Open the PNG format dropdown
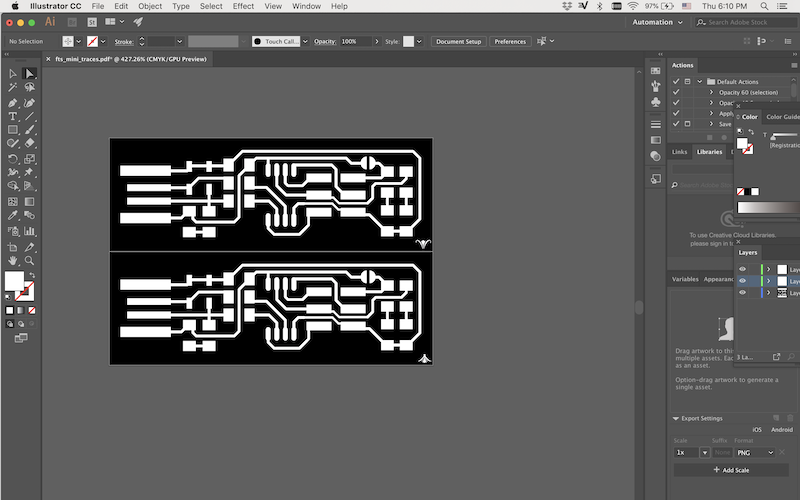The width and height of the screenshot is (800, 500). 755,453
